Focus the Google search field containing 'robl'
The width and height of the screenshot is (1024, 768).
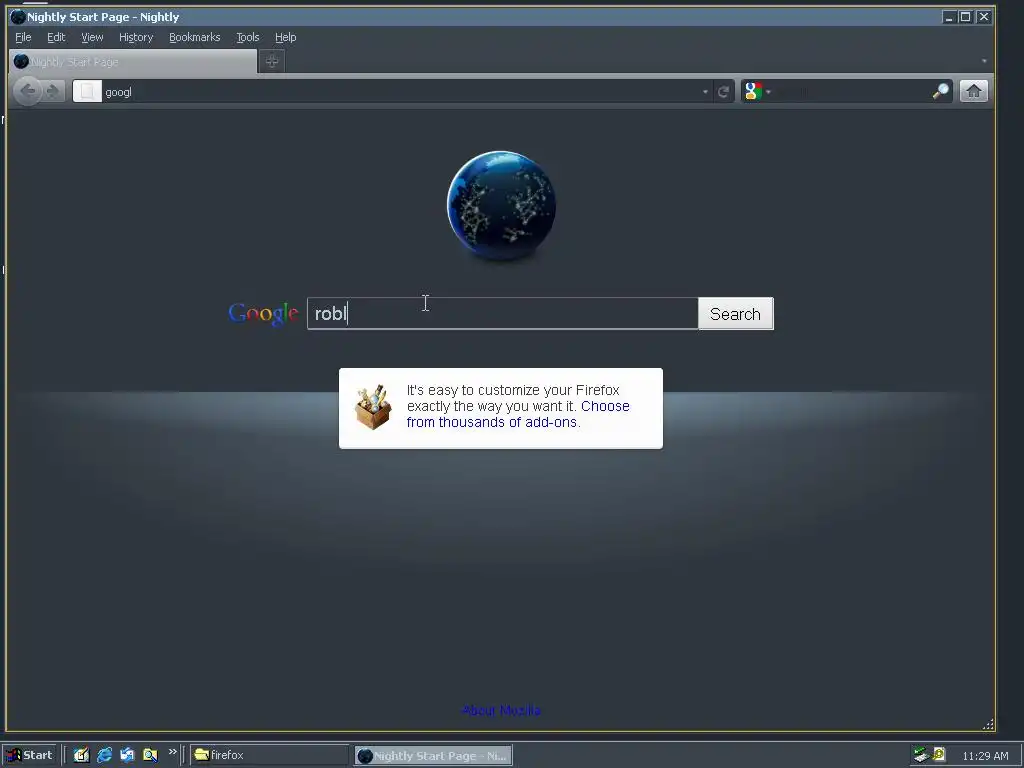pos(502,313)
